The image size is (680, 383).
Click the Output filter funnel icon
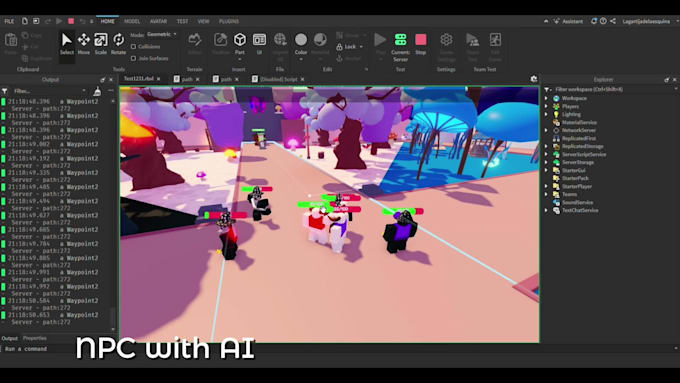point(5,91)
